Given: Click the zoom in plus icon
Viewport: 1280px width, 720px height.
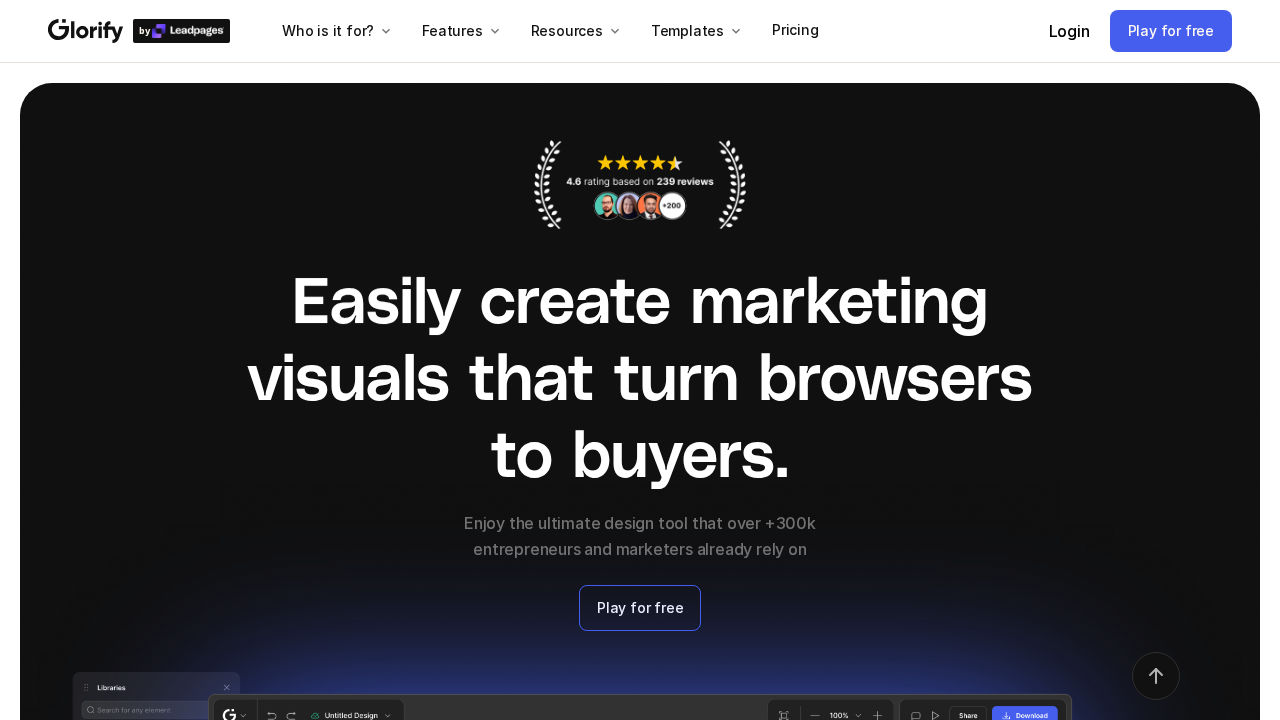Looking at the screenshot, I should click(x=877, y=715).
